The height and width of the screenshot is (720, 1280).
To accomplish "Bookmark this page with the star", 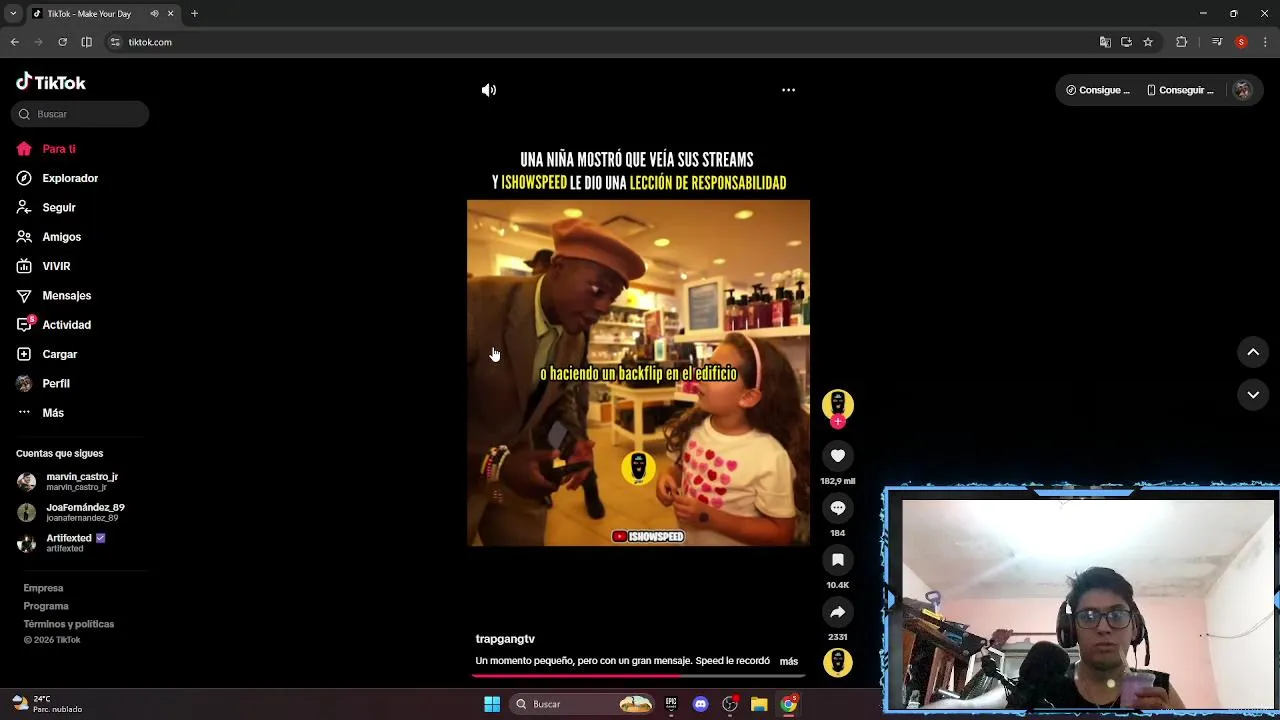I will (1148, 42).
